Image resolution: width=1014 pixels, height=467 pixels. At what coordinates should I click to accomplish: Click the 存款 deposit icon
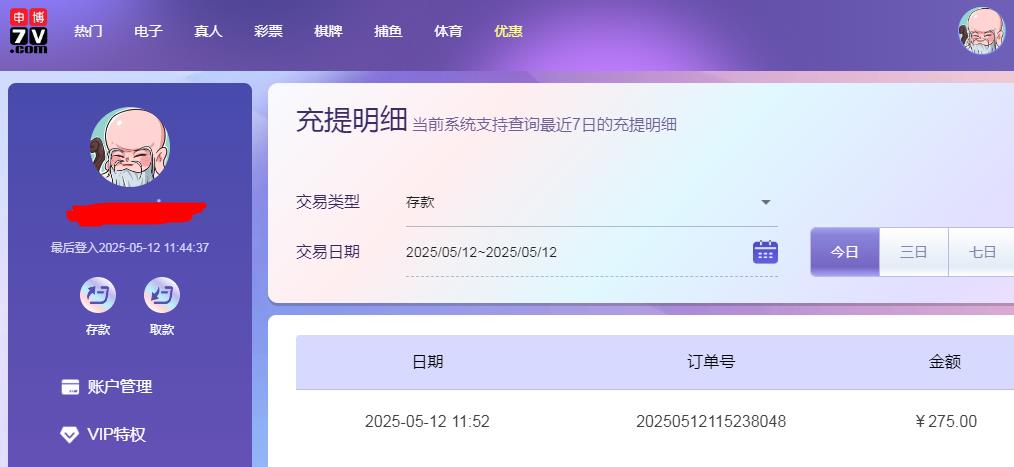(x=98, y=295)
